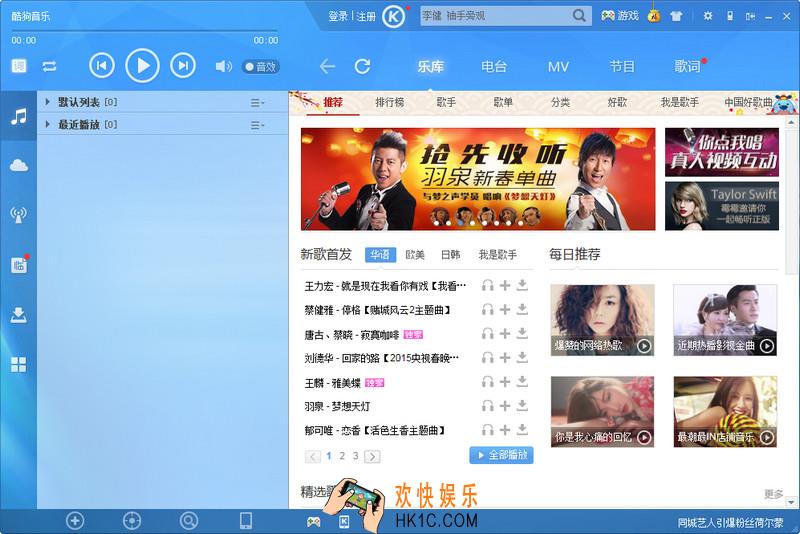The image size is (800, 534).
Task: Listen to 王力宏 song via headphone icon
Action: click(488, 286)
